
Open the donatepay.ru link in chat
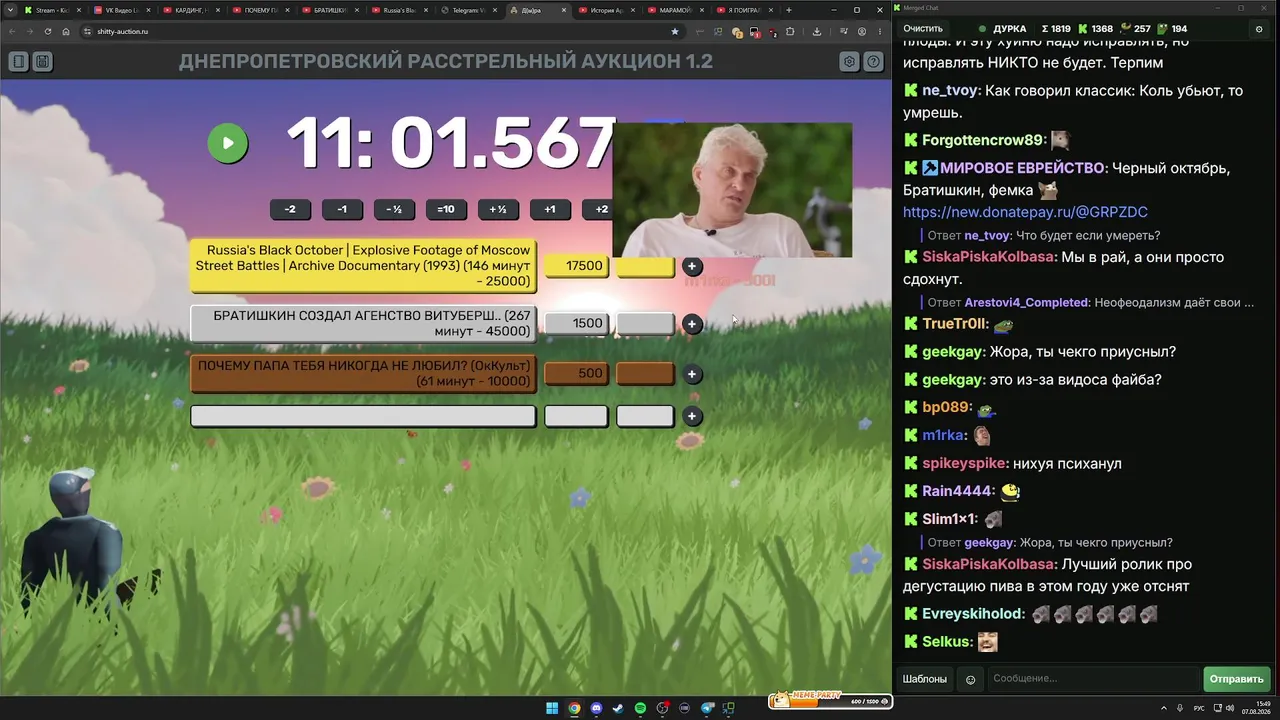tap(1025, 212)
